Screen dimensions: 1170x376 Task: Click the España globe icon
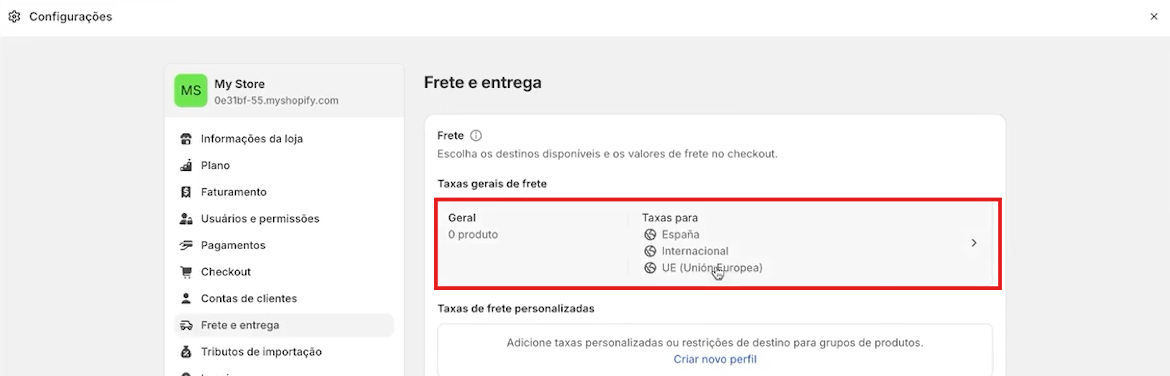click(x=650, y=235)
